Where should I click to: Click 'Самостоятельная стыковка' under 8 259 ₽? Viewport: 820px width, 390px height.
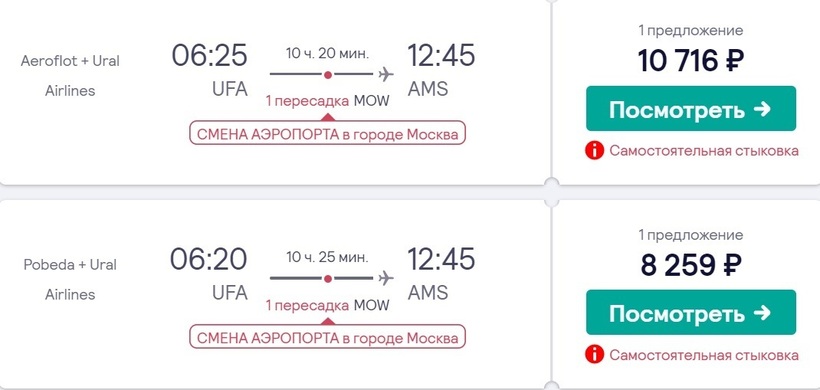pos(704,355)
